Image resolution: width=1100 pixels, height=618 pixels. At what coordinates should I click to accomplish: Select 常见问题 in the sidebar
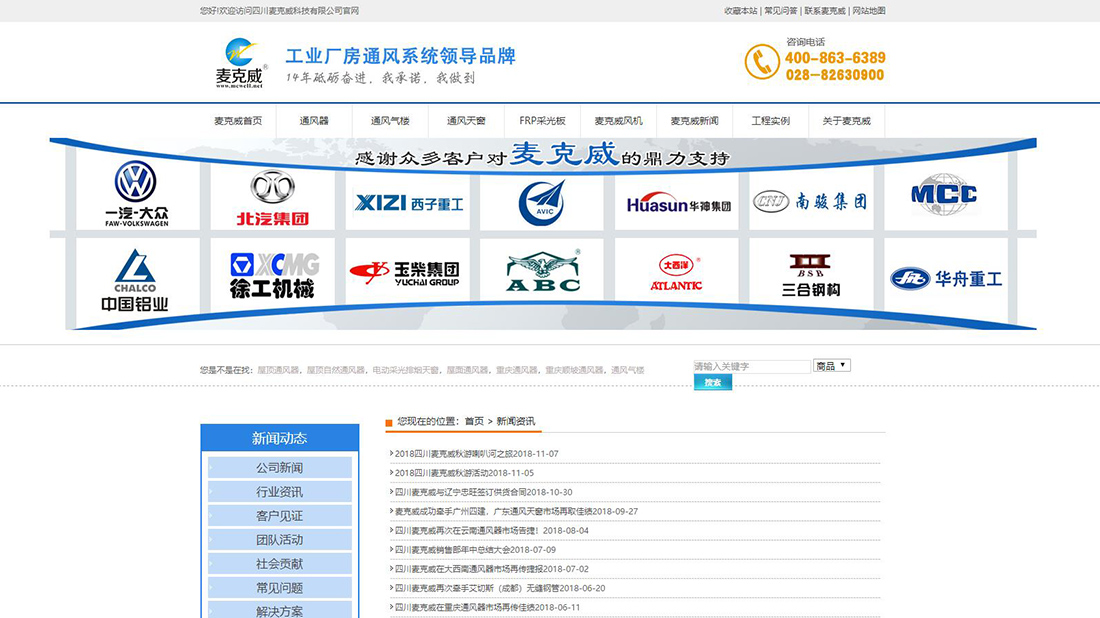[x=279, y=588]
